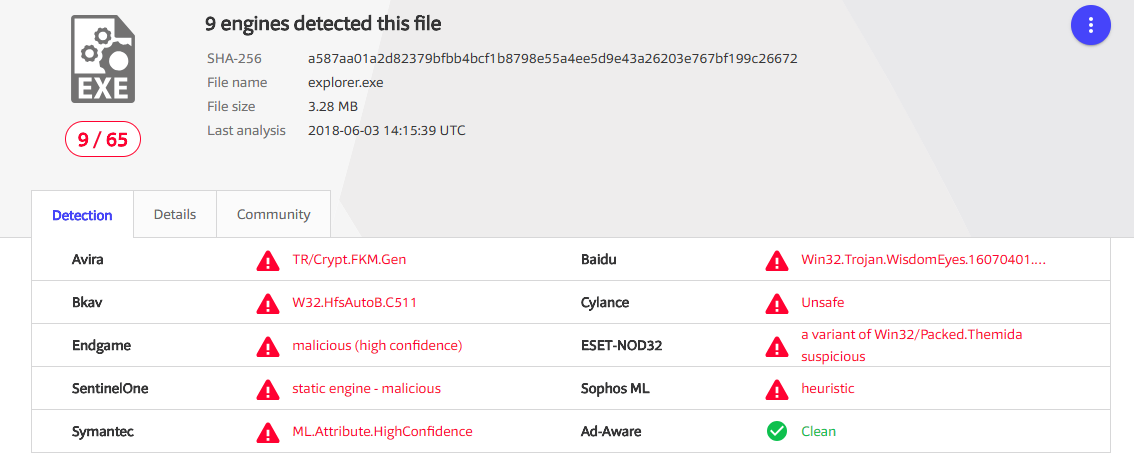This screenshot has height=453, width=1134.
Task: Open the Community tab
Action: (273, 214)
